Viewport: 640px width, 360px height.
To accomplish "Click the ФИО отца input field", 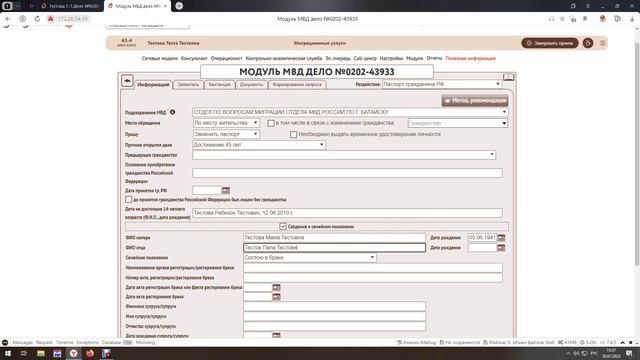I will pos(334,248).
